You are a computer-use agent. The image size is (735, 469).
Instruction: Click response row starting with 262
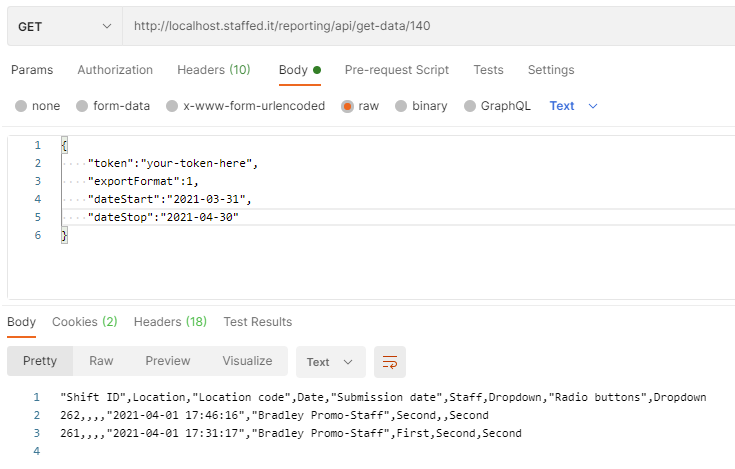click(274, 415)
